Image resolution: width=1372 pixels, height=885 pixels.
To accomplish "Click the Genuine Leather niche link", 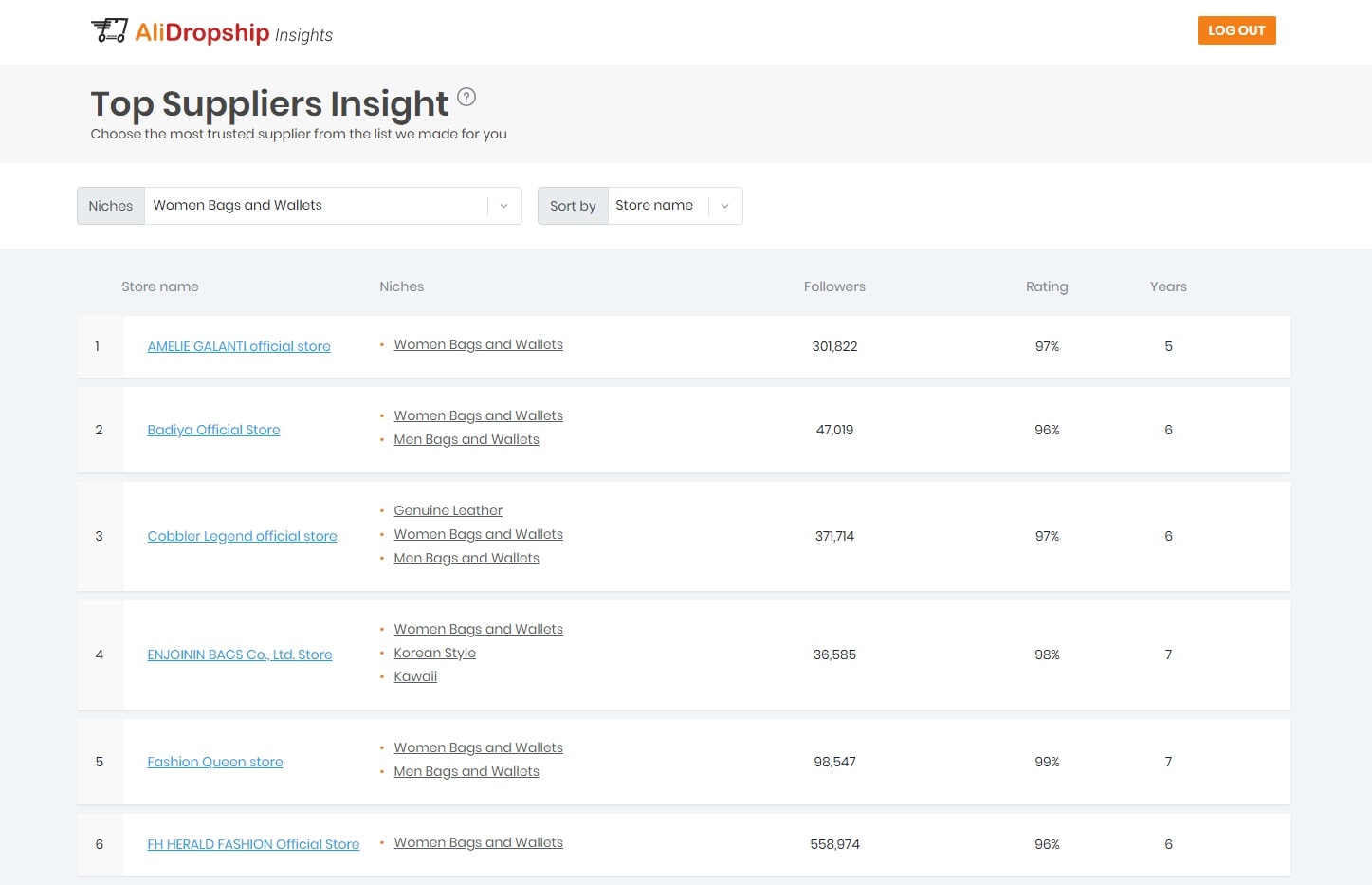I will click(x=448, y=511).
